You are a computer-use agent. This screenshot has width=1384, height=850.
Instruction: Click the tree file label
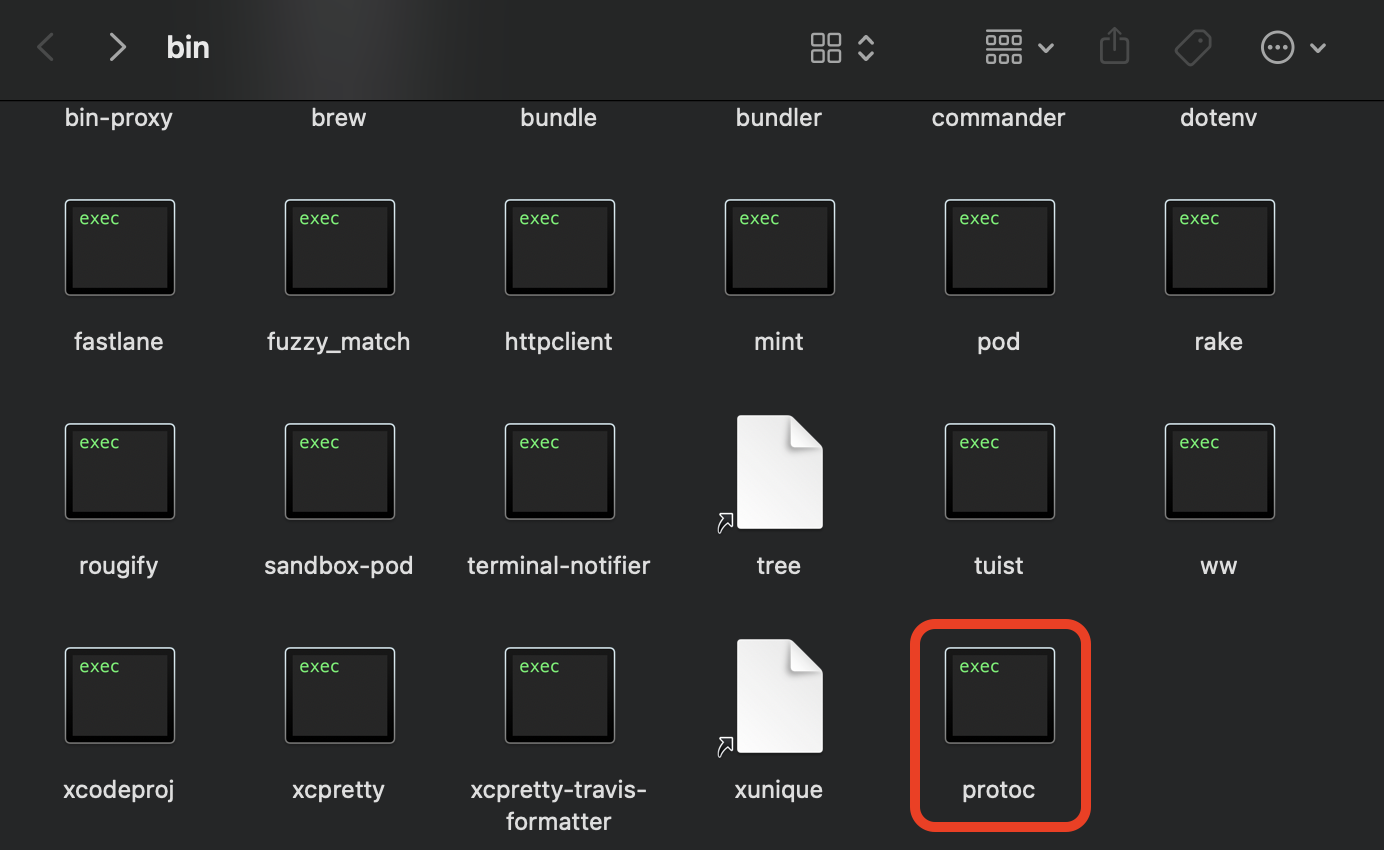coord(779,566)
